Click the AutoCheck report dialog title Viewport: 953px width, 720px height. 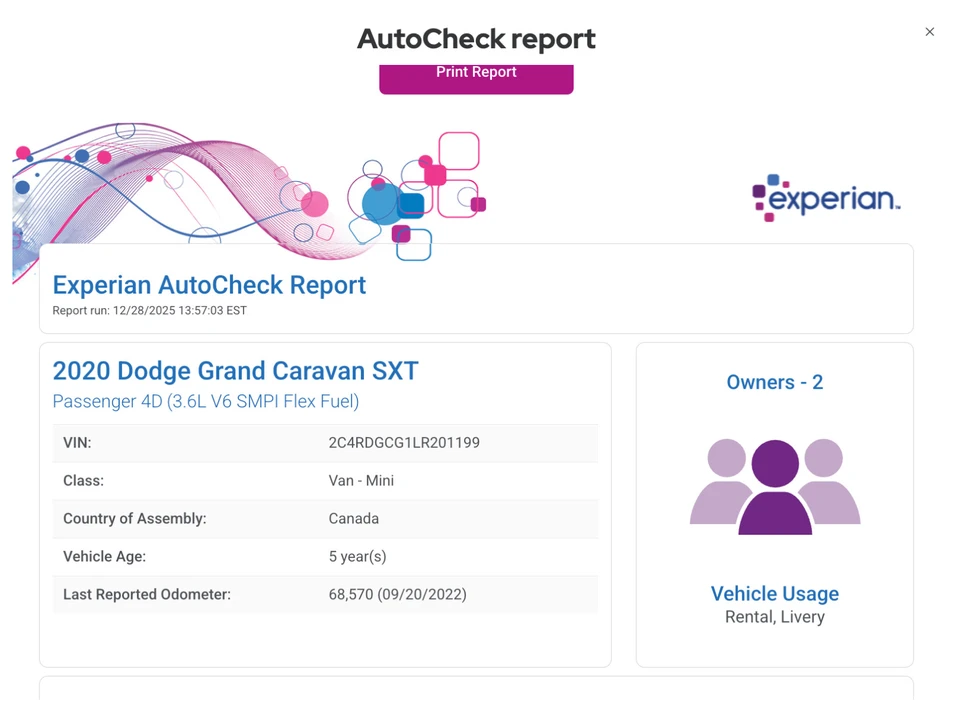(x=476, y=39)
